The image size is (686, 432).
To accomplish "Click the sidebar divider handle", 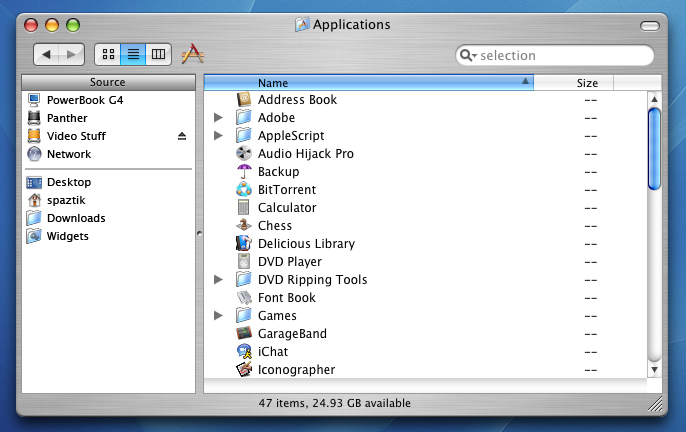I will 200,234.
